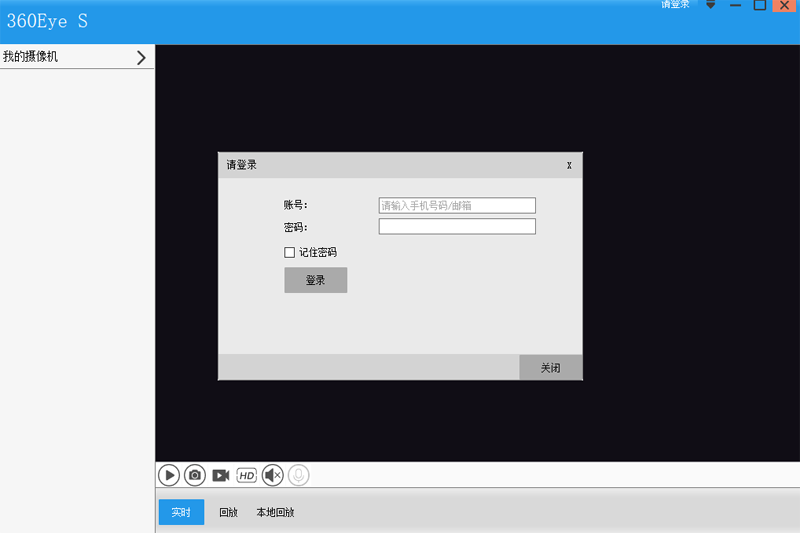Activate the microphone talk icon
The height and width of the screenshot is (533, 800).
click(299, 475)
